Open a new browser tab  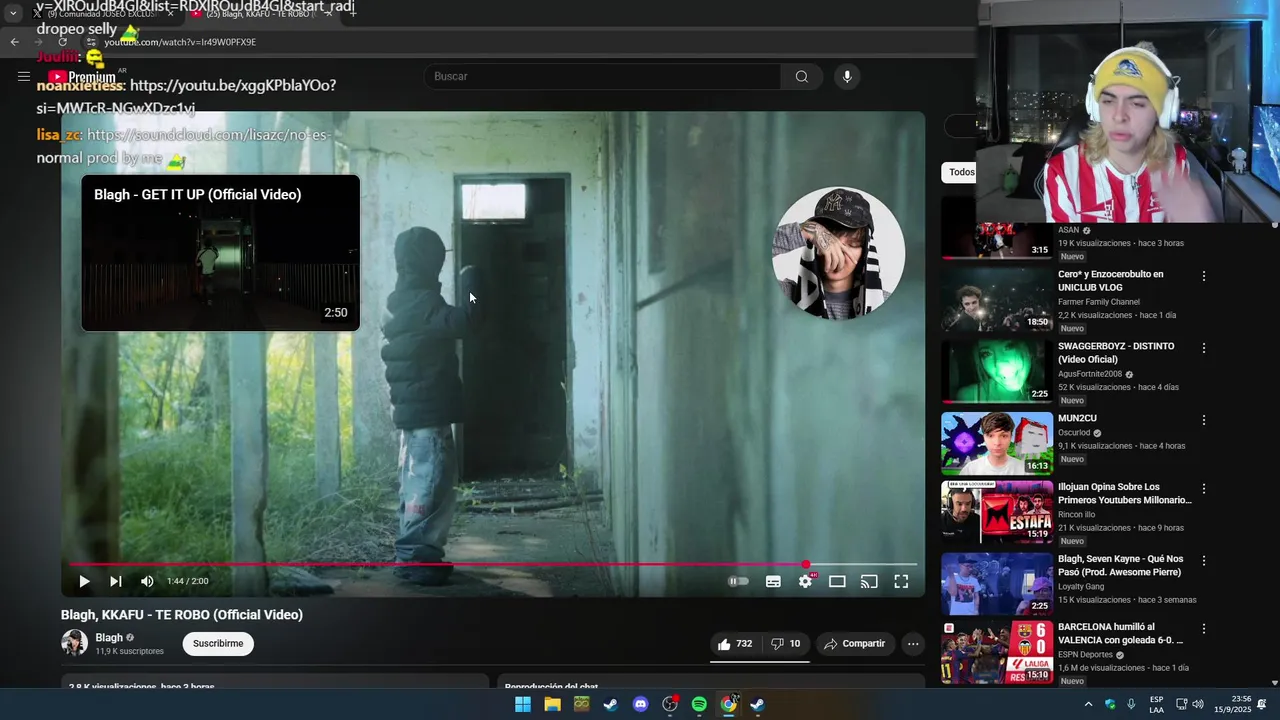pyautogui.click(x=353, y=14)
